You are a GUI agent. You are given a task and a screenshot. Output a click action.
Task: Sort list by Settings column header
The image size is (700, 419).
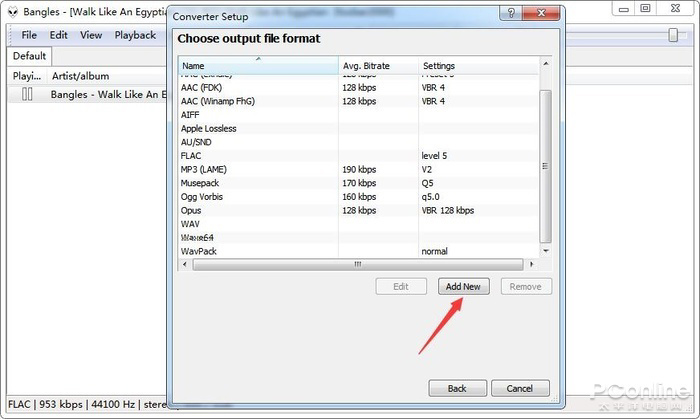(479, 66)
